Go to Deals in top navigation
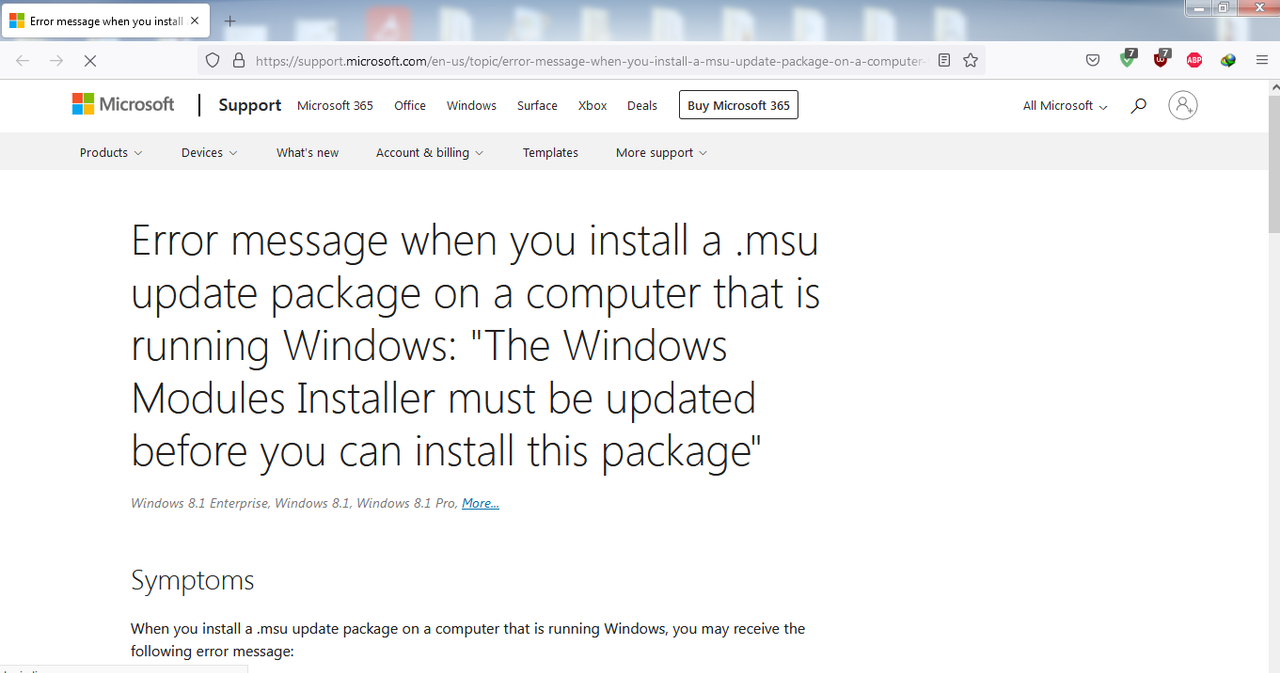 [x=642, y=105]
